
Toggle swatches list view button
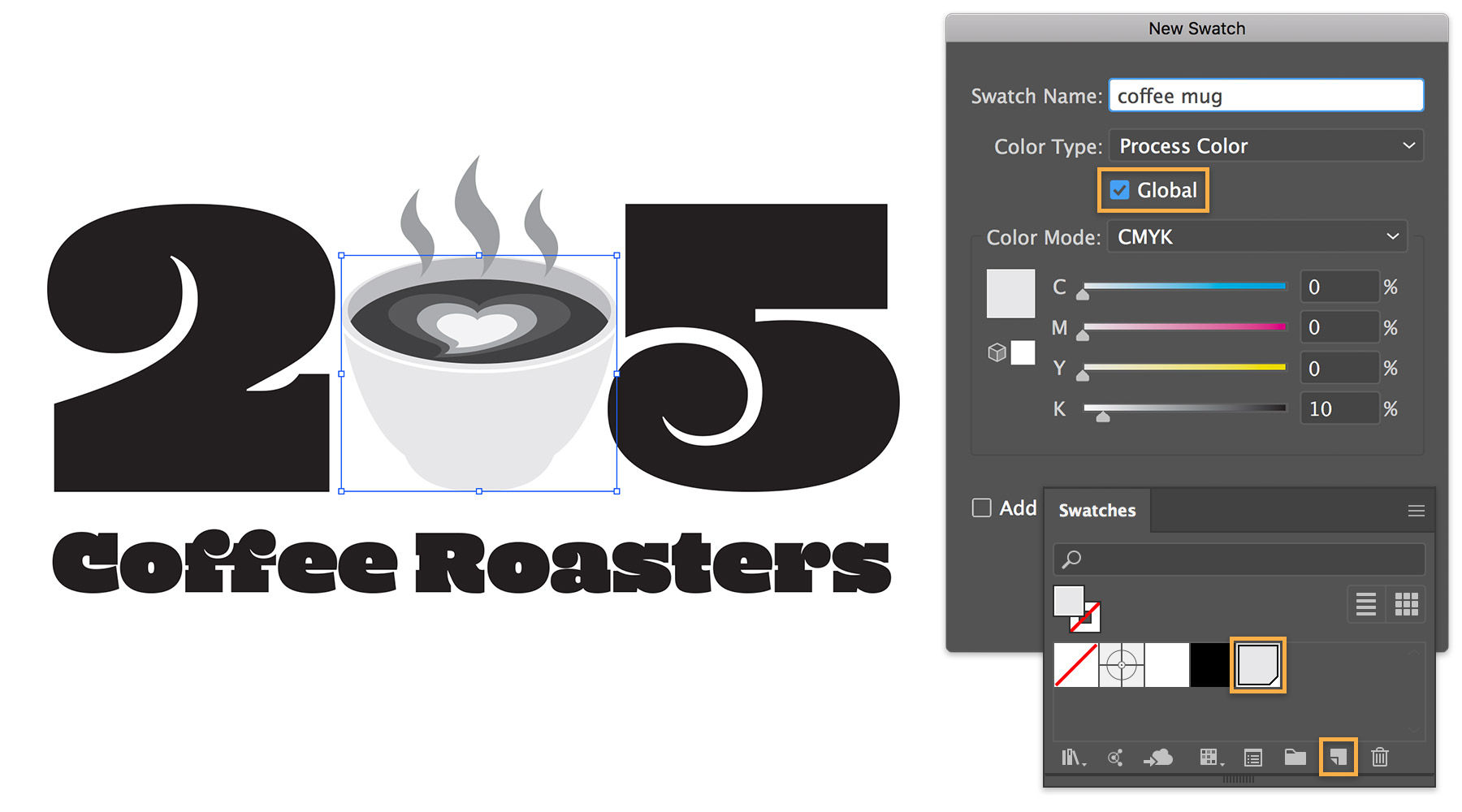click(x=1365, y=604)
